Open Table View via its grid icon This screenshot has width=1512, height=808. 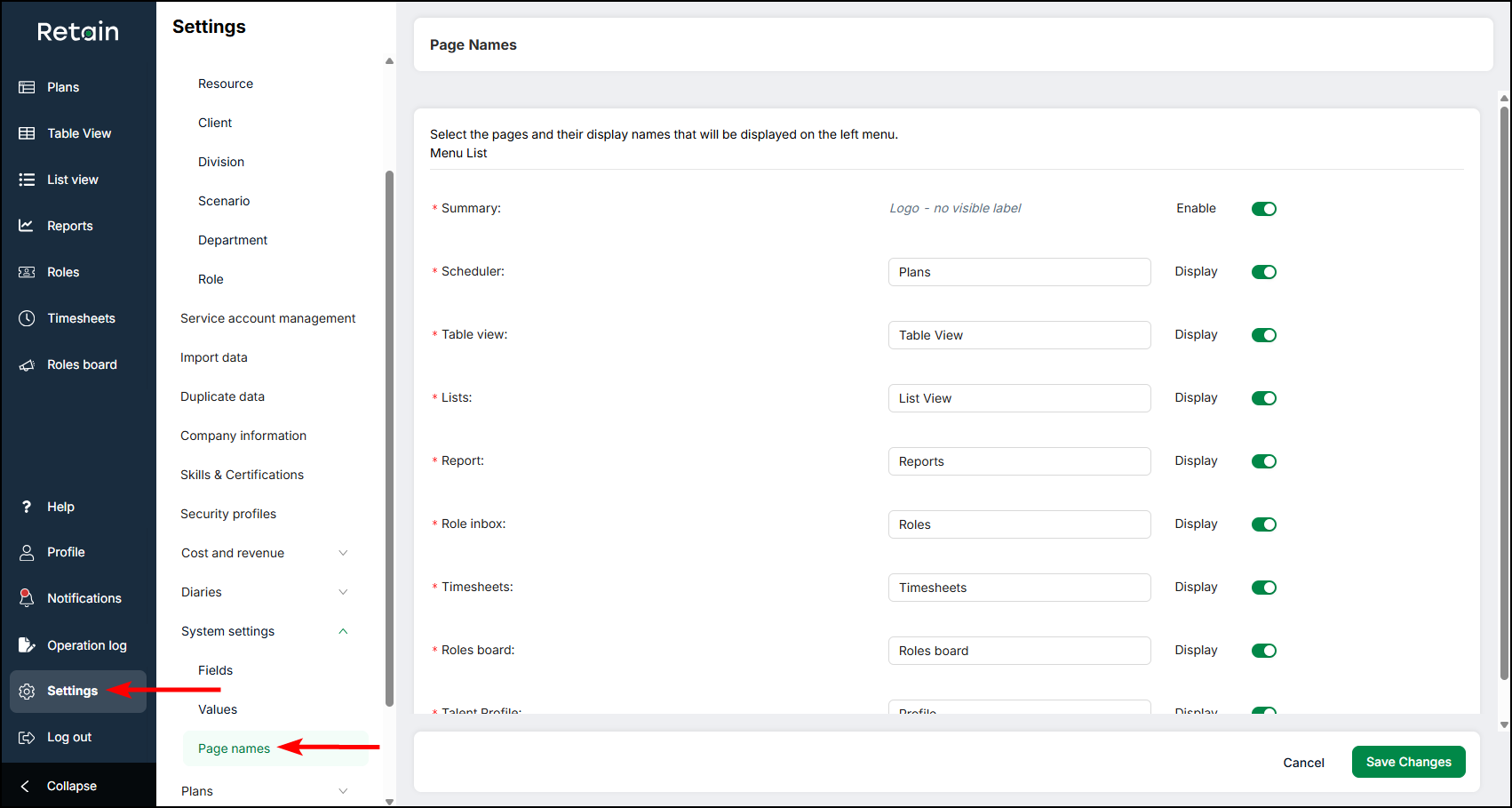(x=27, y=133)
